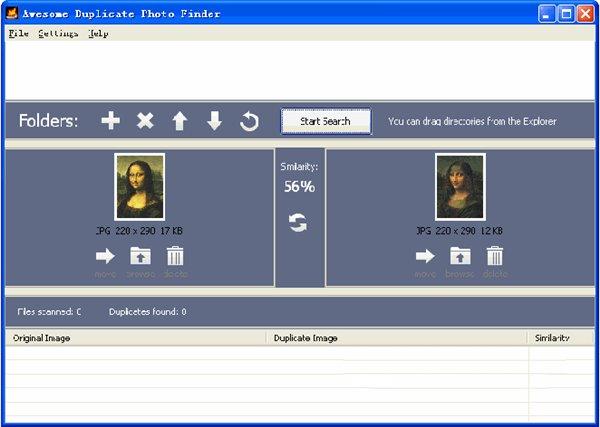600x427 pixels.
Task: Maximize the Awesome Duplicate Photo Finder window
Action: pos(566,15)
